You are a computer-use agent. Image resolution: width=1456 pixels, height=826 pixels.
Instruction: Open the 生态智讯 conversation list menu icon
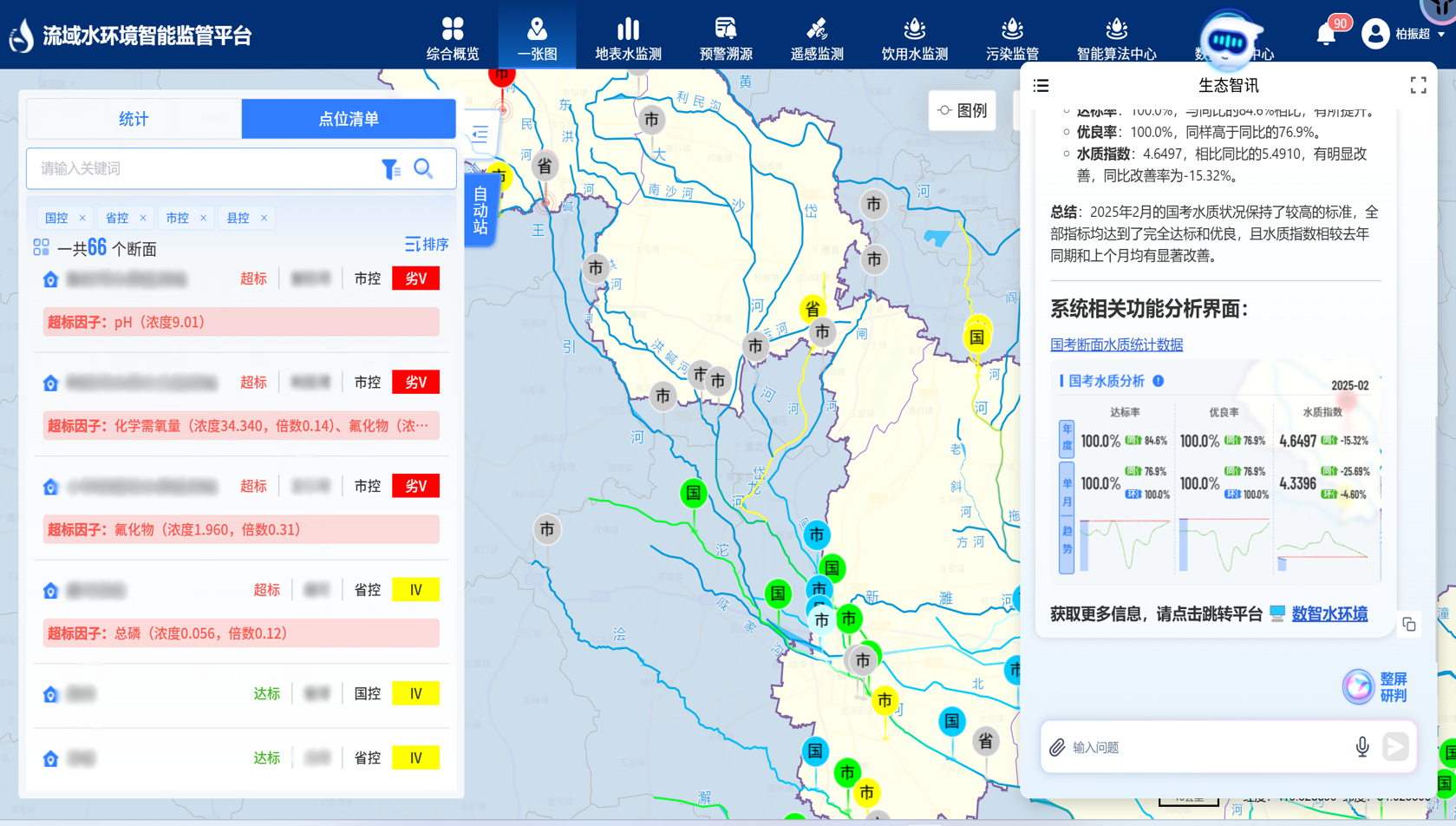tap(1041, 85)
